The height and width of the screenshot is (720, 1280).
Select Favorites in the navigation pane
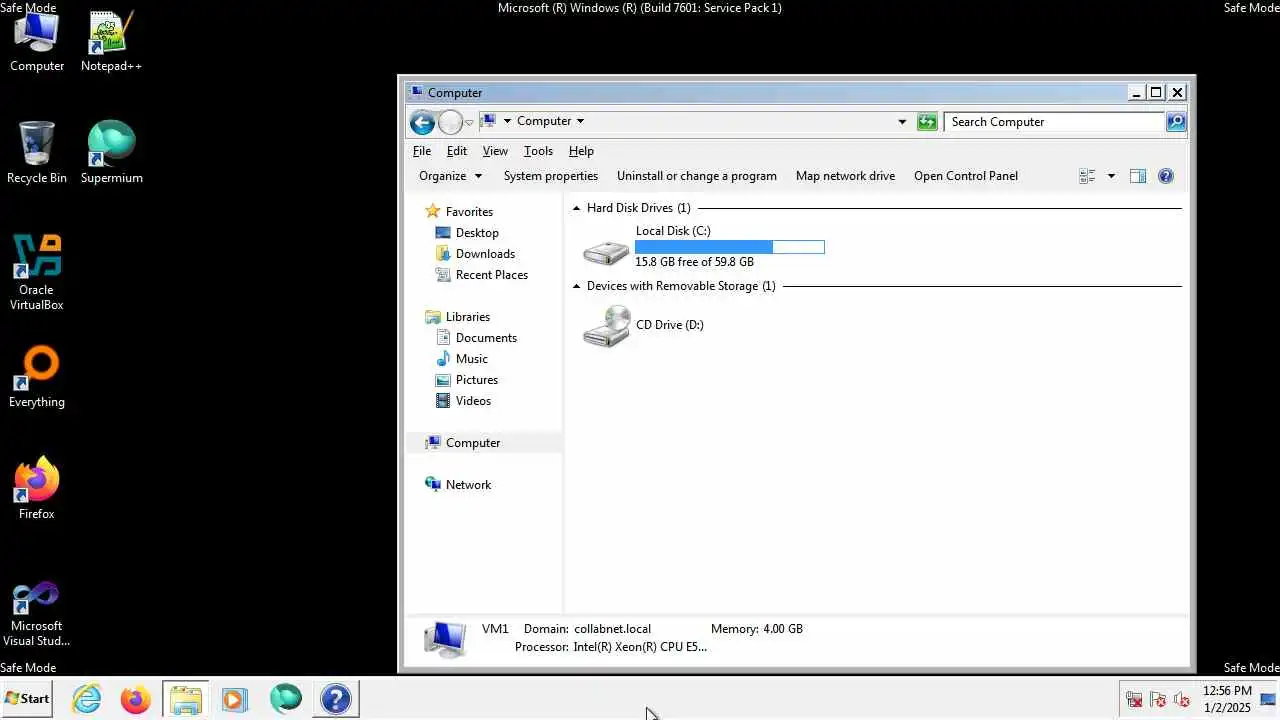(x=469, y=212)
